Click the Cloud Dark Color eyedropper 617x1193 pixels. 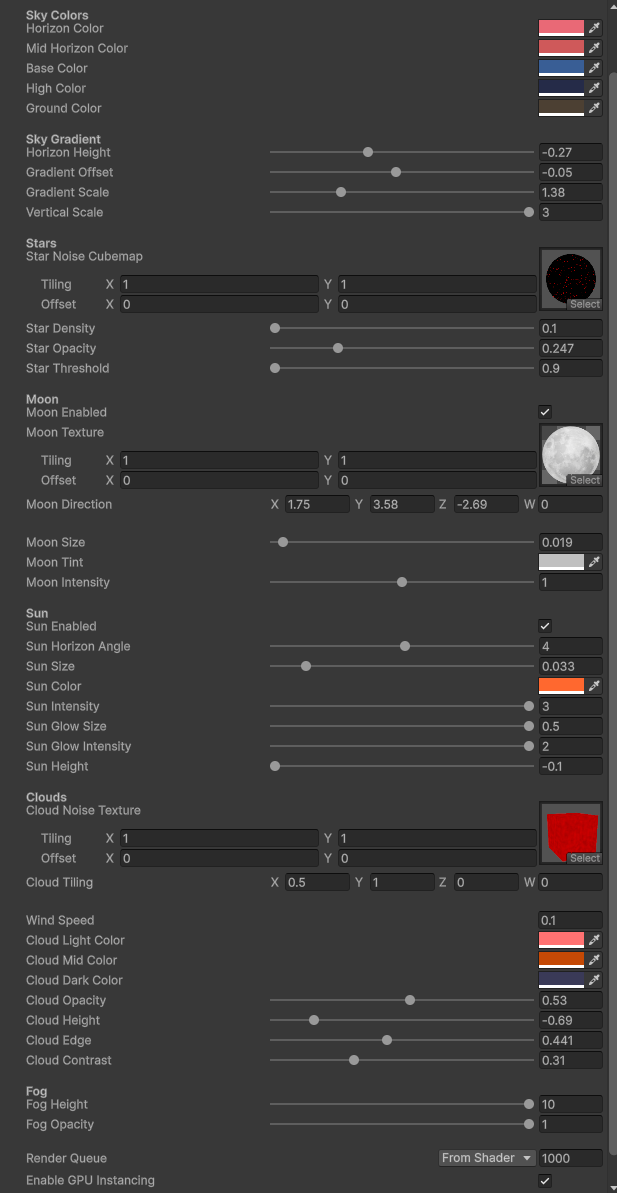tap(594, 980)
